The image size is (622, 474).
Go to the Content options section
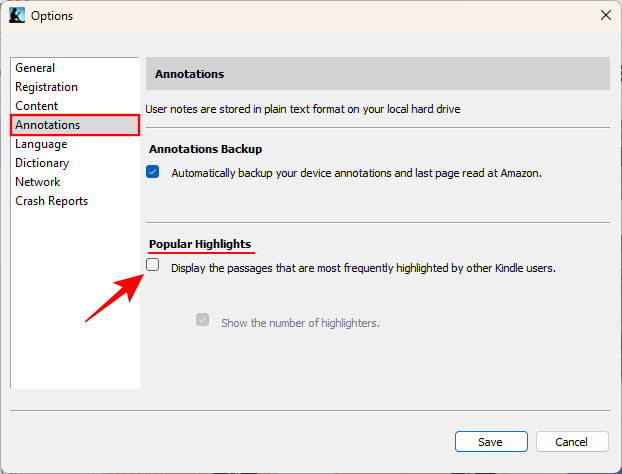[37, 106]
